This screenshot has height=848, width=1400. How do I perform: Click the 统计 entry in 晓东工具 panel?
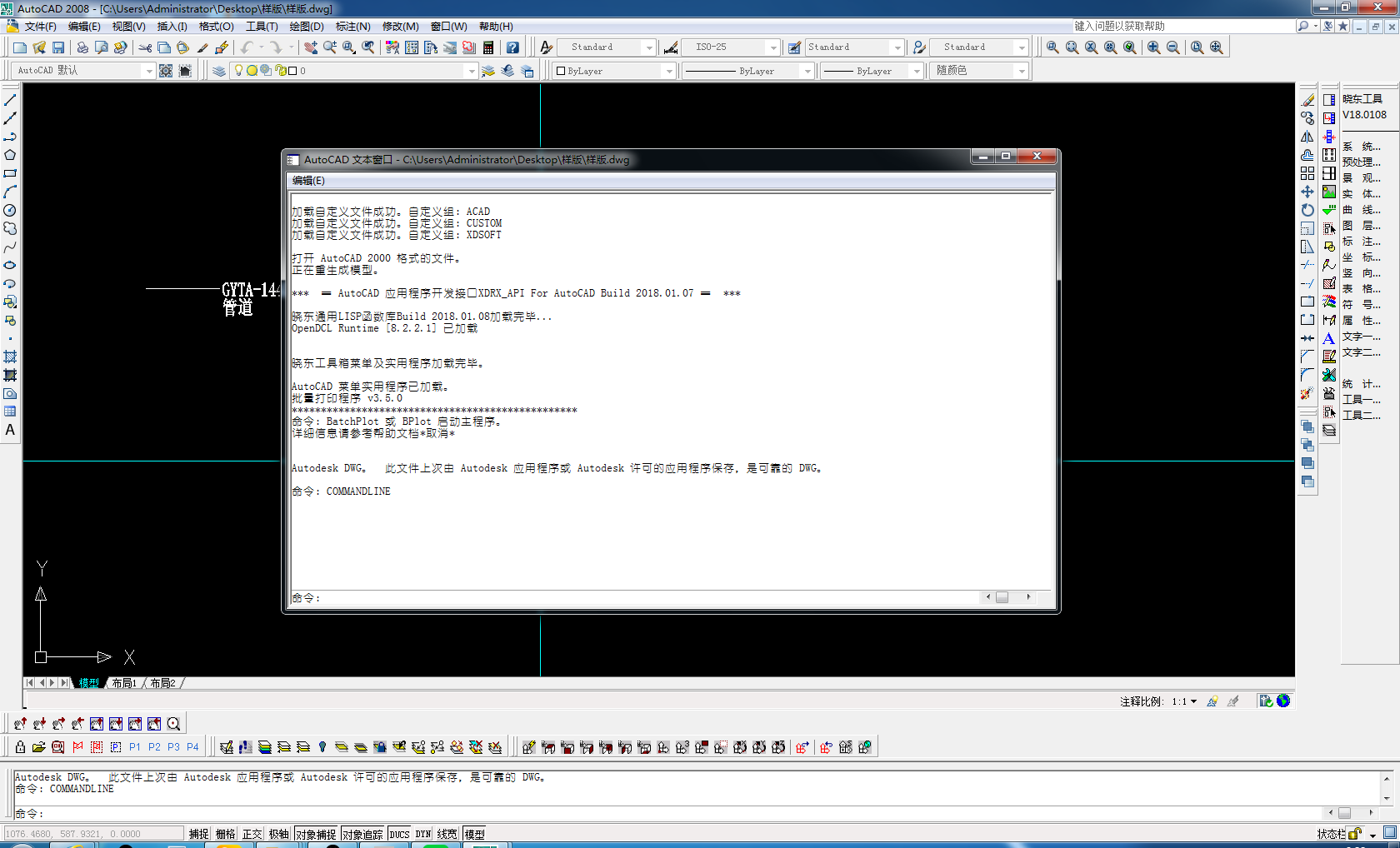coord(1362,384)
